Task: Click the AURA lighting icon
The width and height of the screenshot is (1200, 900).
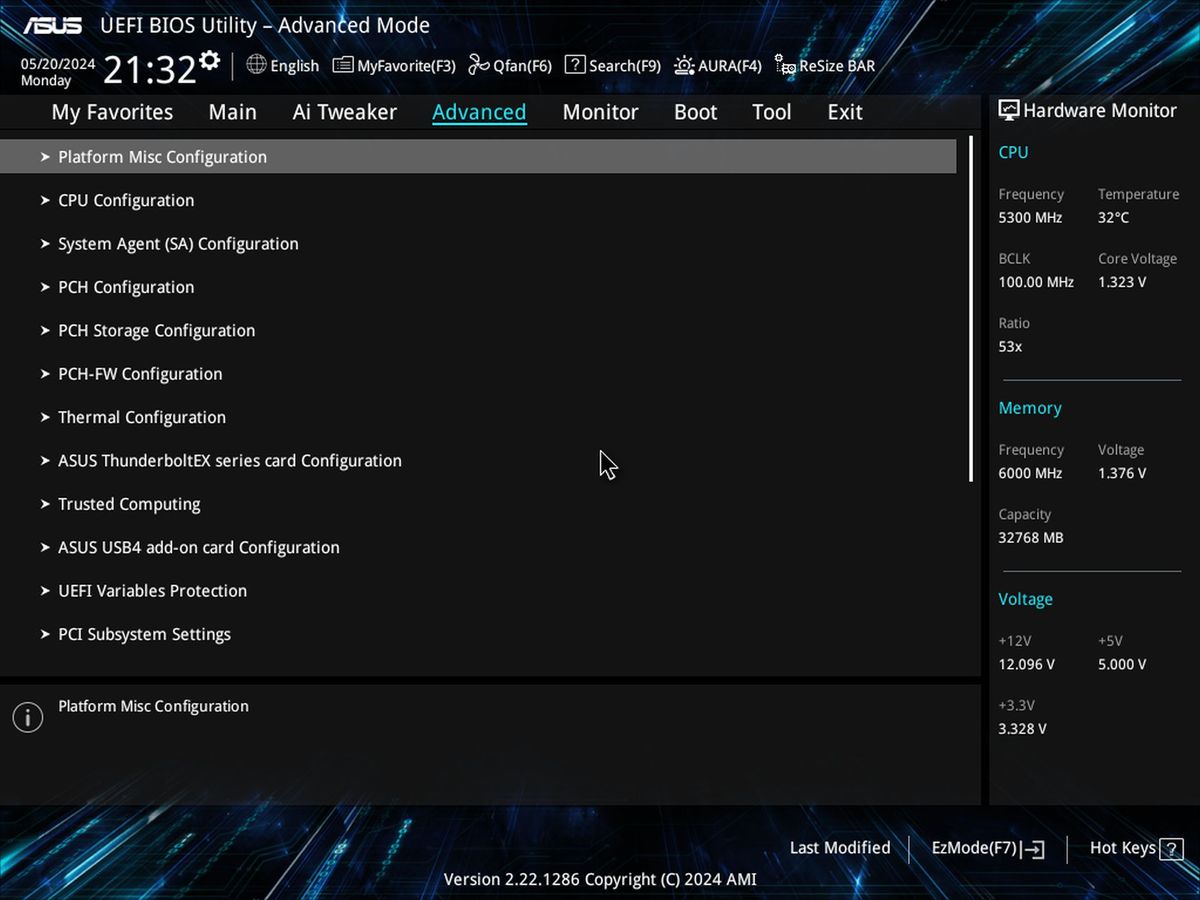Action: (x=684, y=65)
